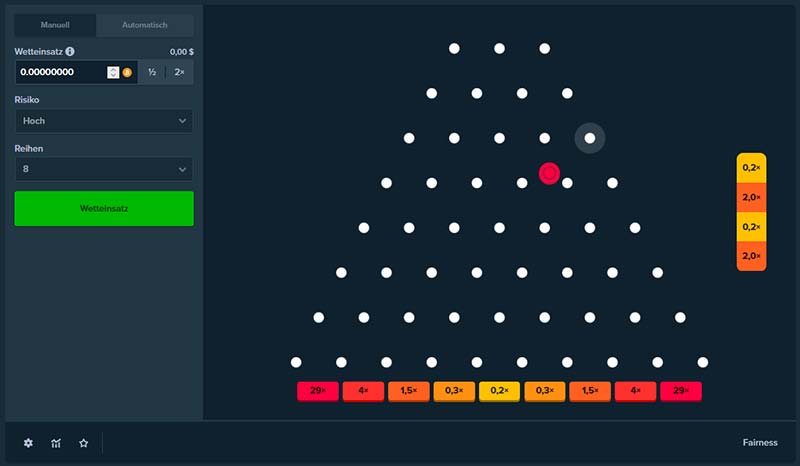Screen dimensions: 800x466
Task: Open the Risiko dropdown showing Hoch
Action: pyautogui.click(x=104, y=121)
